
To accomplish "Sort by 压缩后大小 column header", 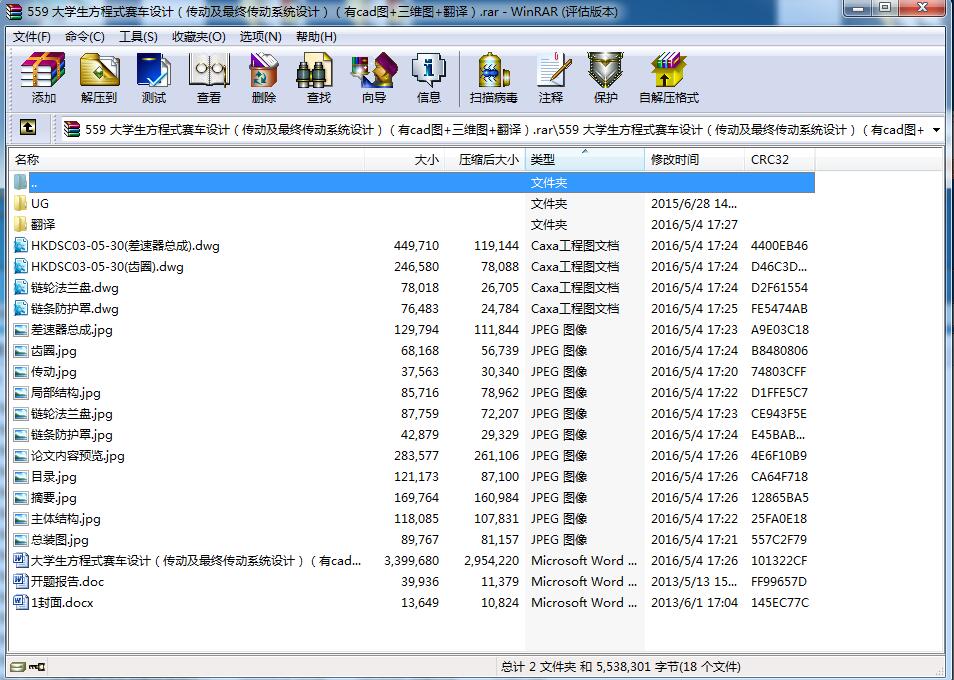I will coord(484,159).
